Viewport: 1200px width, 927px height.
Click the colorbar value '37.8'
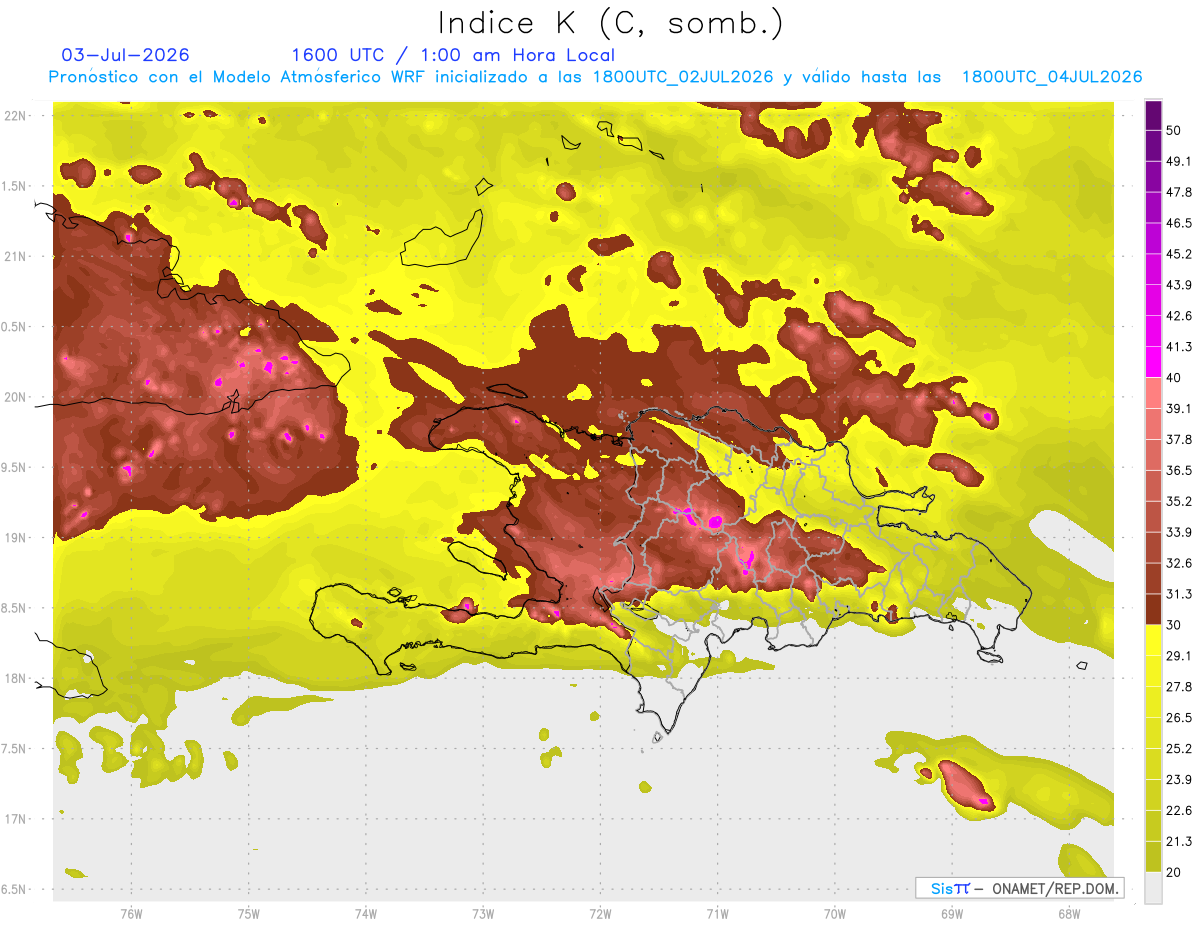pyautogui.click(x=1179, y=440)
